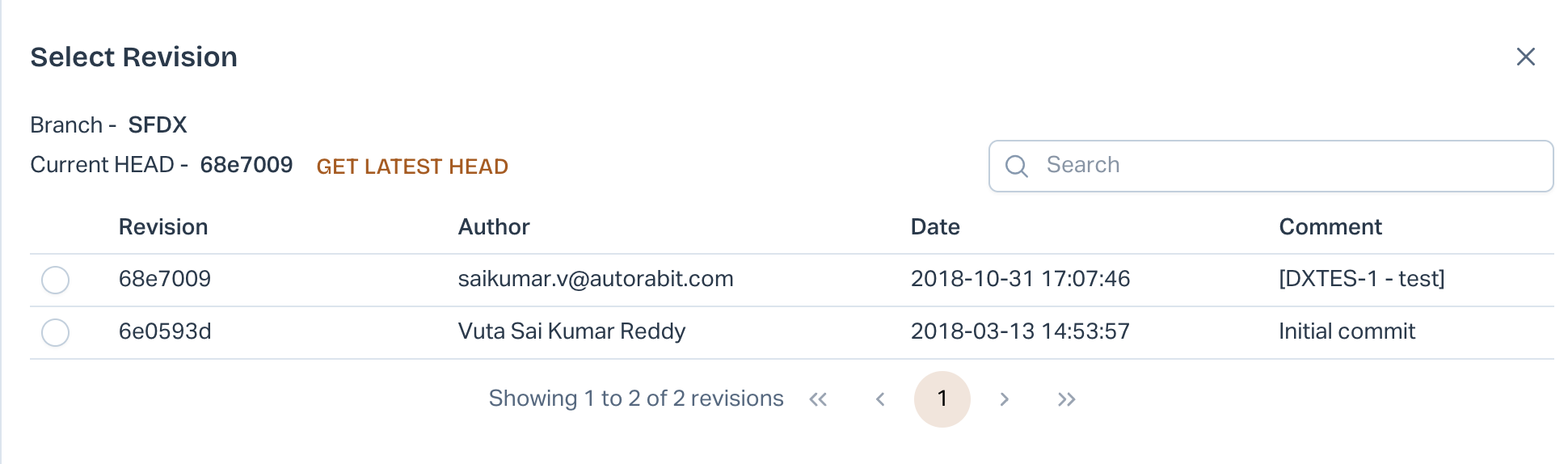
Task: Go to previous revisions page
Action: coord(880,399)
